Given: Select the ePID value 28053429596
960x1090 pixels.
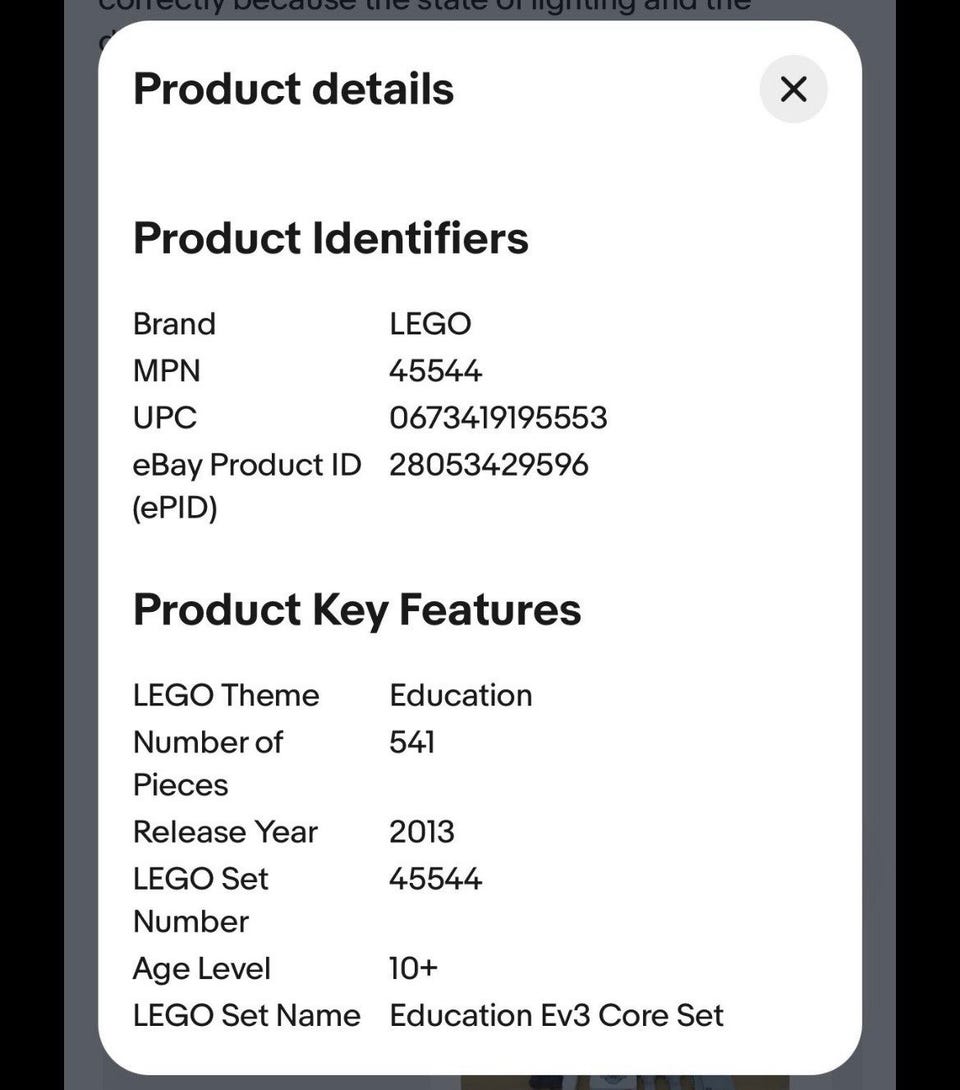Looking at the screenshot, I should (x=488, y=465).
